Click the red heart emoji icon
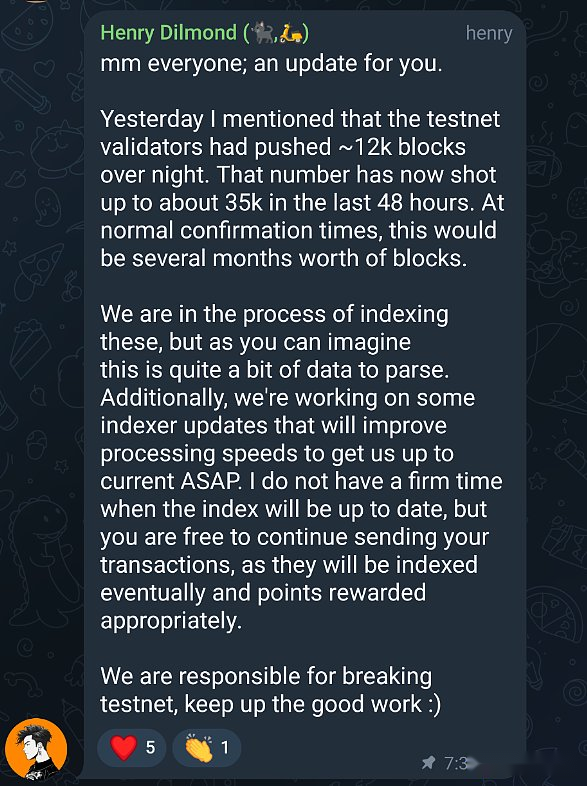Image resolution: width=587 pixels, height=786 pixels. [x=123, y=747]
